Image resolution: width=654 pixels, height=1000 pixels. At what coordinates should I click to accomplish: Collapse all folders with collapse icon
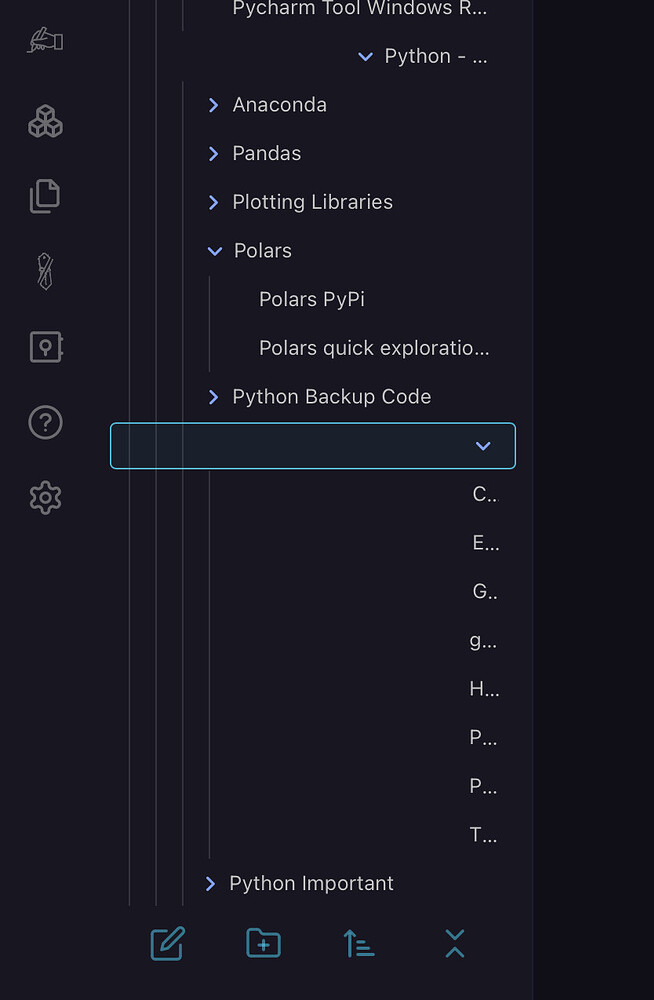coord(455,943)
